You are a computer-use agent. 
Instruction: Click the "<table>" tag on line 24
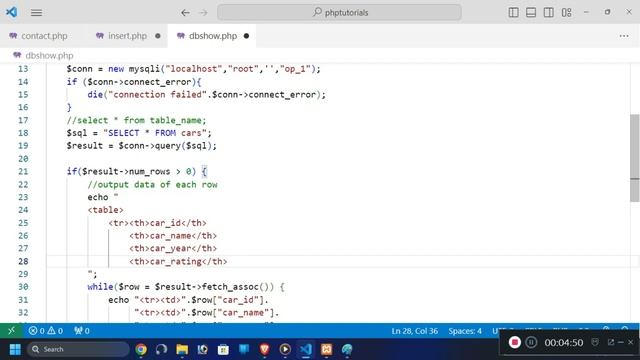[x=105, y=210]
